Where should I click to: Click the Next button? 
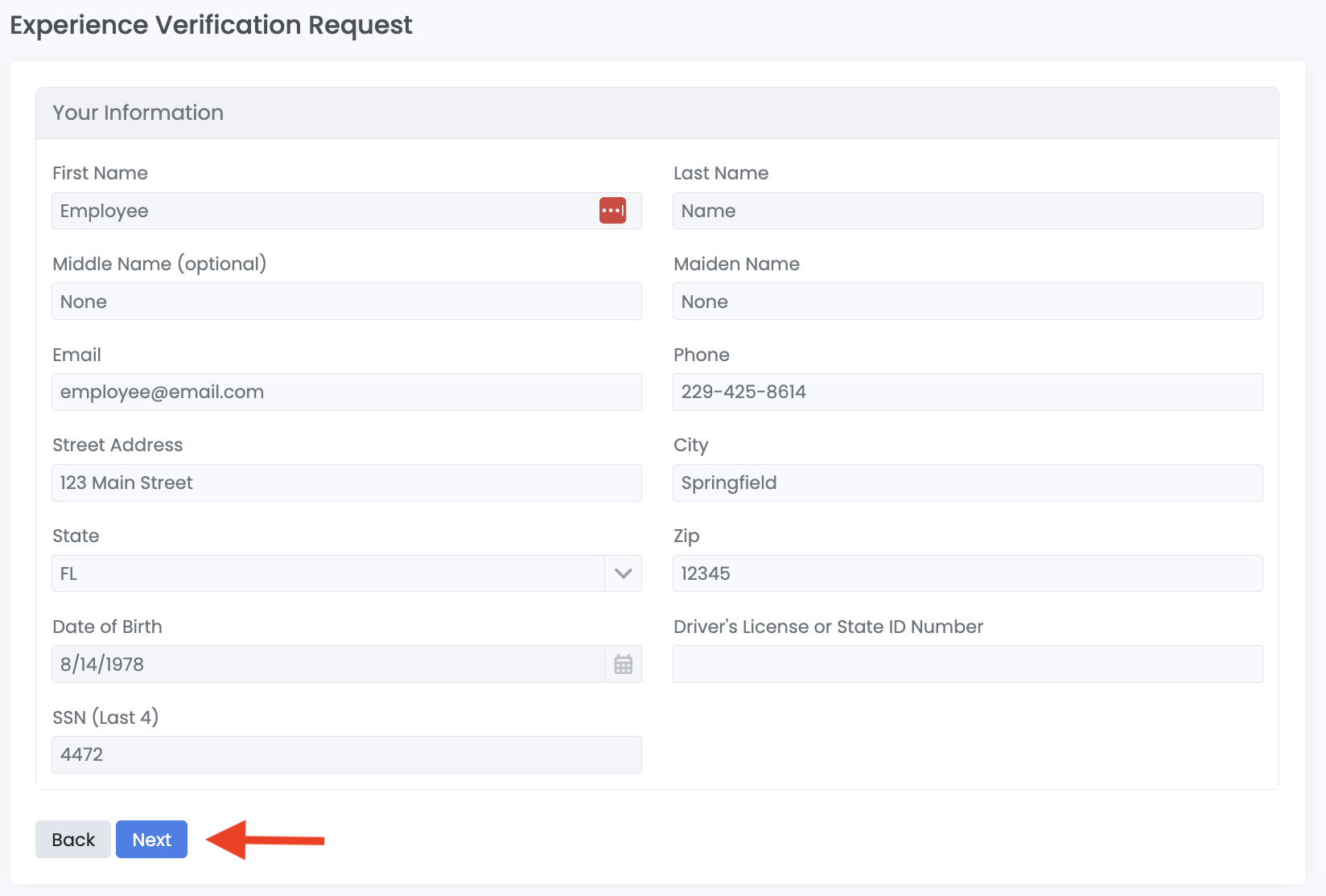coord(151,840)
